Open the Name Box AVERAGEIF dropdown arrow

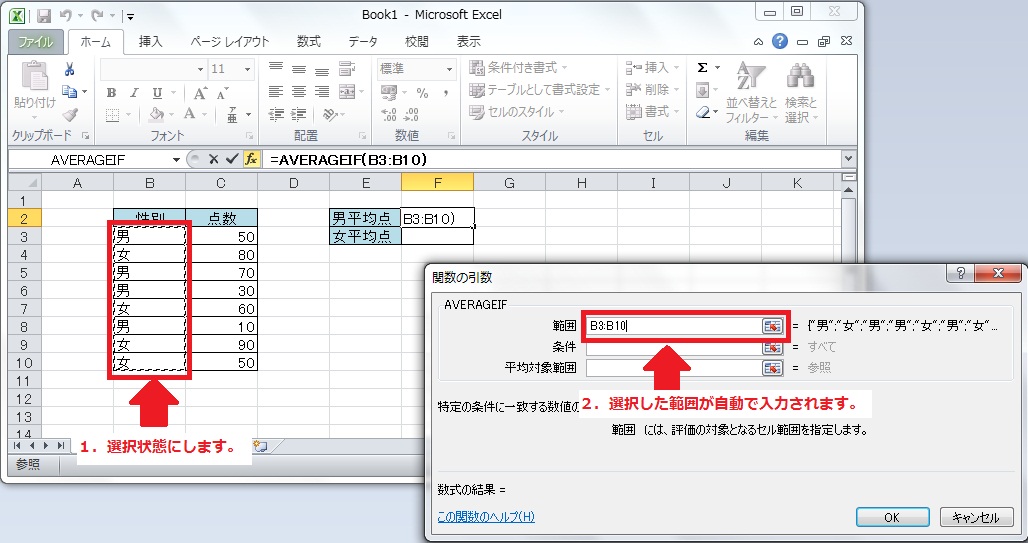click(176, 160)
